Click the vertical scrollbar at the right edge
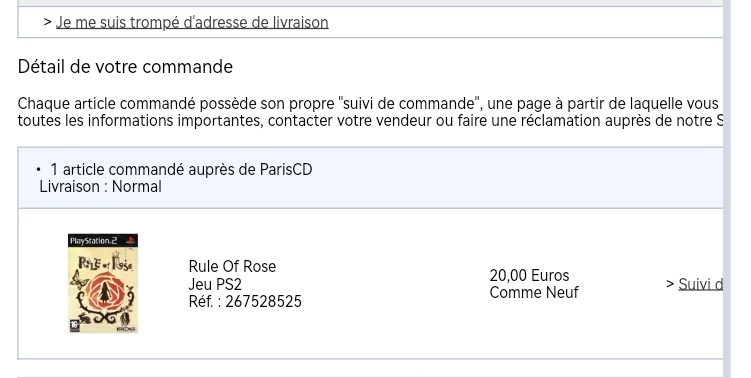 coord(727,189)
